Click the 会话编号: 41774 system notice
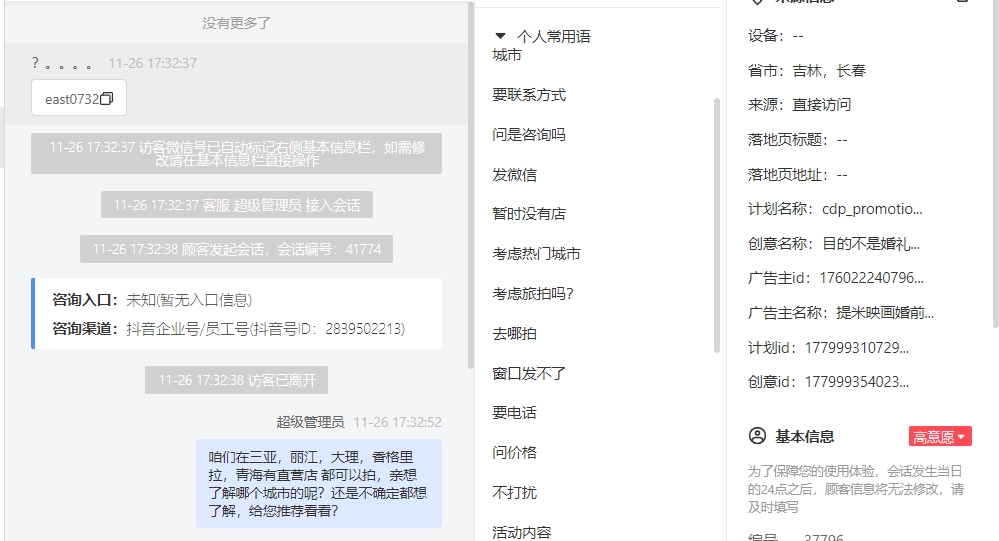 [x=236, y=249]
